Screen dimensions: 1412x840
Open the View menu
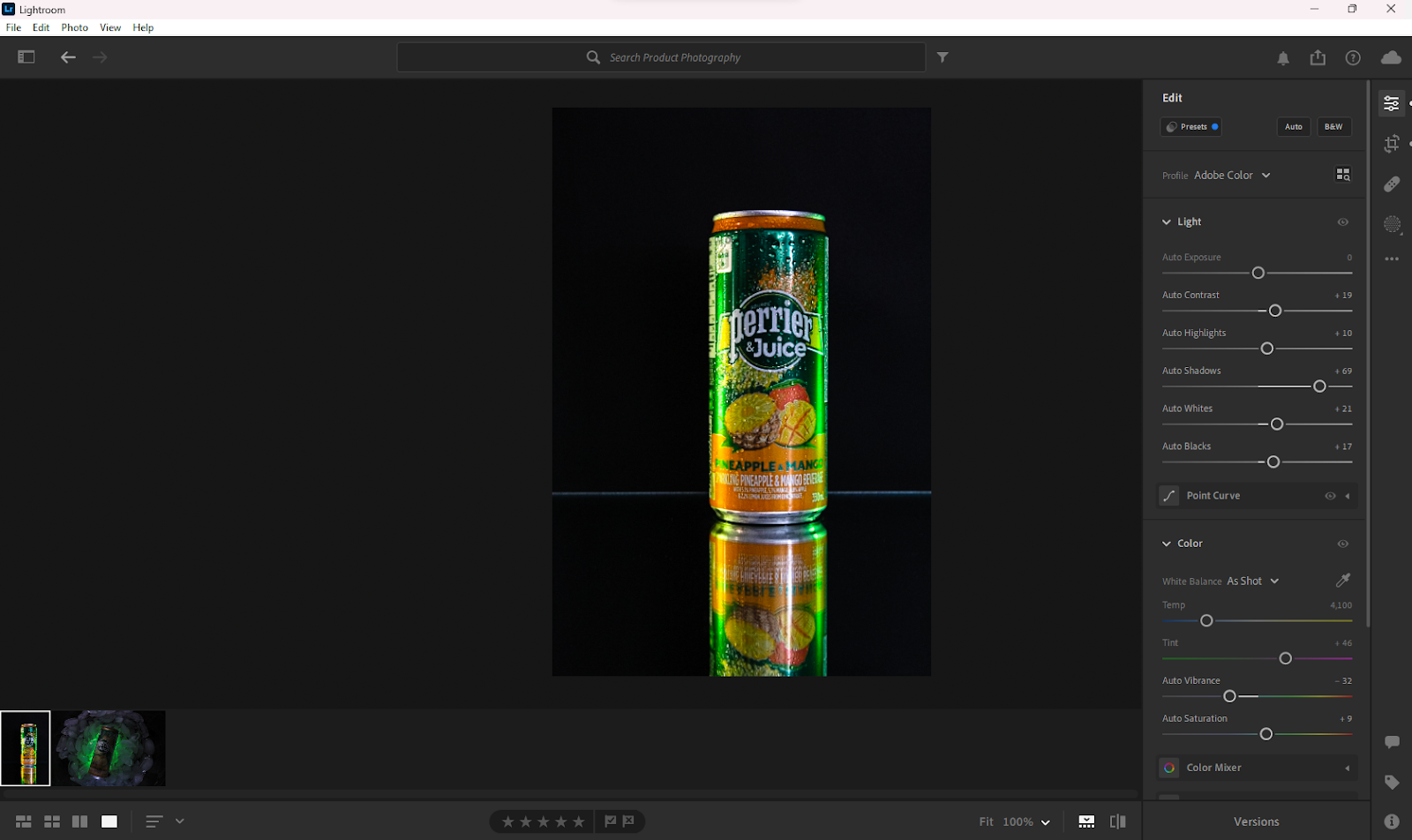(x=110, y=27)
